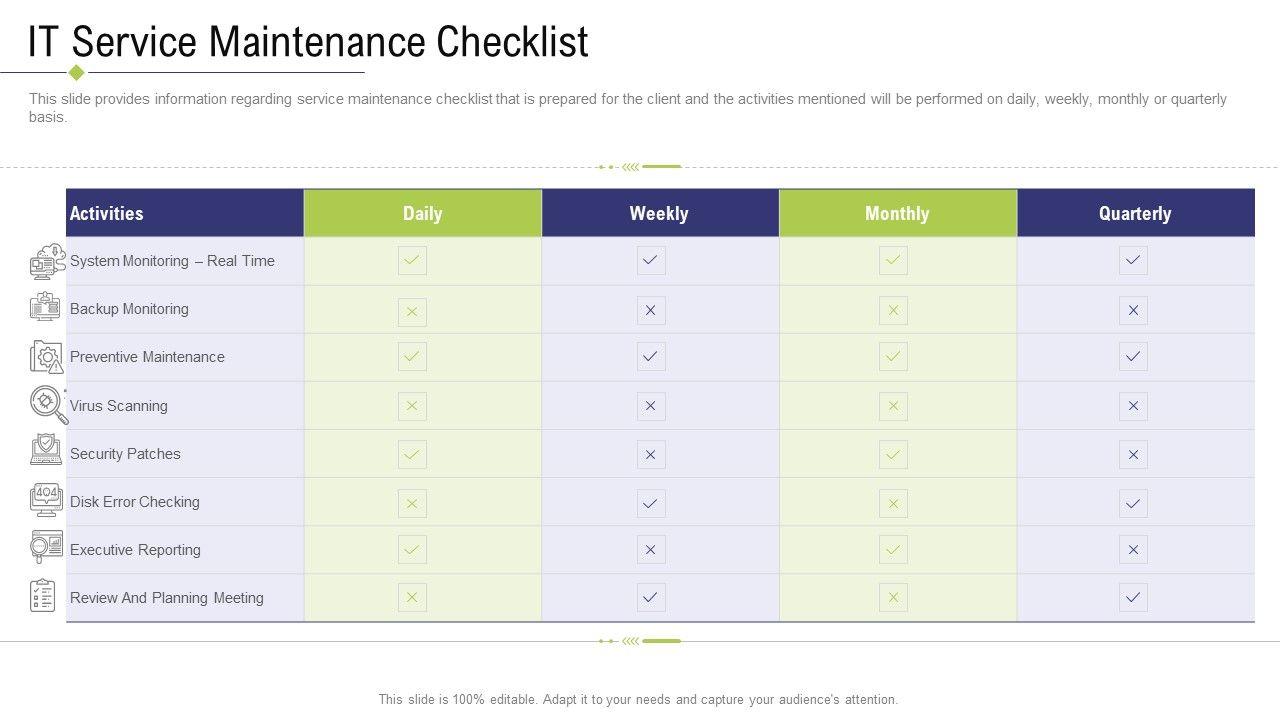This screenshot has height=720, width=1280.
Task: Click the Virus Scanning magnifier icon
Action: pyautogui.click(x=47, y=404)
